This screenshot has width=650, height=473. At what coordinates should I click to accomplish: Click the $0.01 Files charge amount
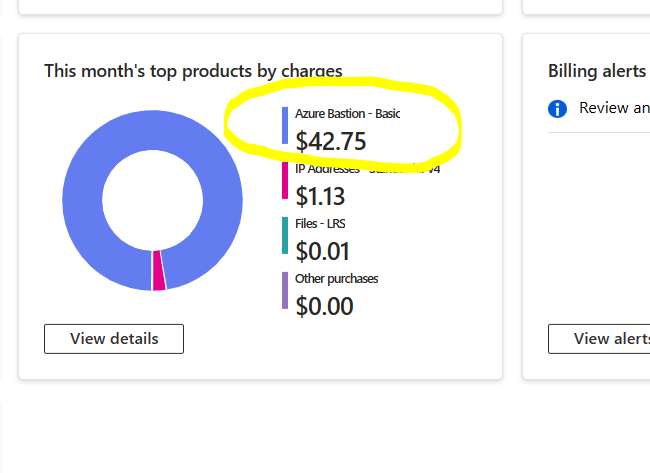322,251
